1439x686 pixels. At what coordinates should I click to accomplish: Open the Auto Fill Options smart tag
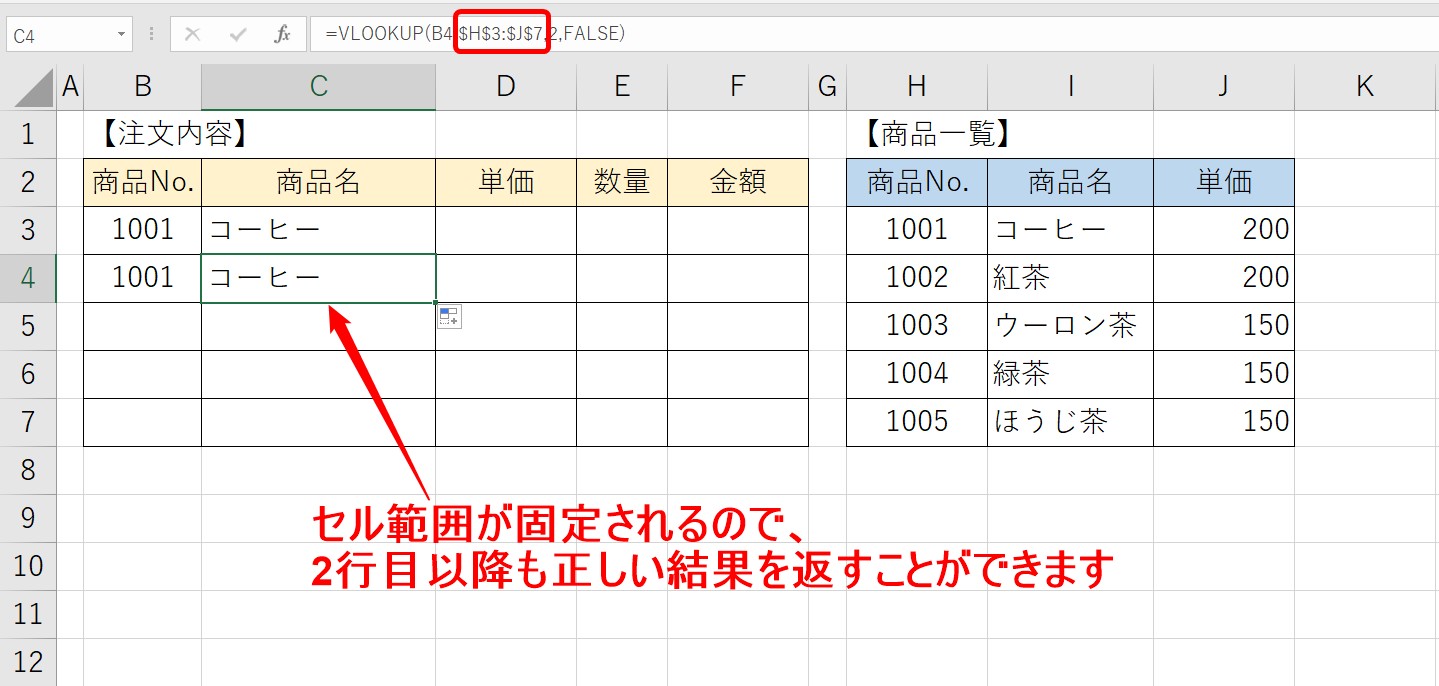tap(450, 316)
